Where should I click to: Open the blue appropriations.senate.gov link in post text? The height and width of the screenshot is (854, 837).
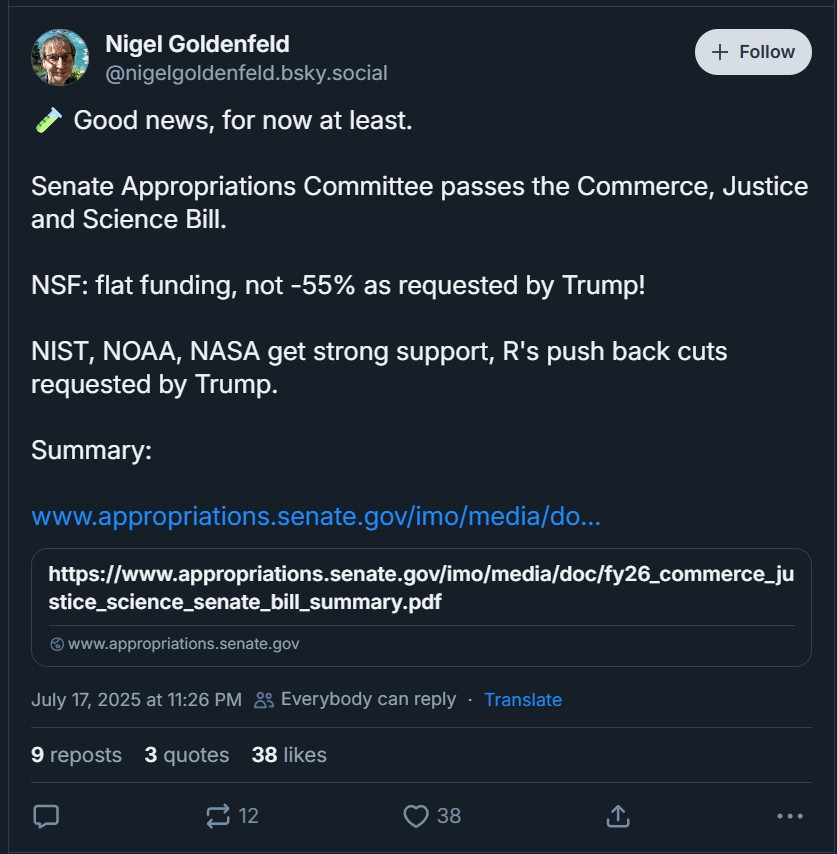click(316, 517)
